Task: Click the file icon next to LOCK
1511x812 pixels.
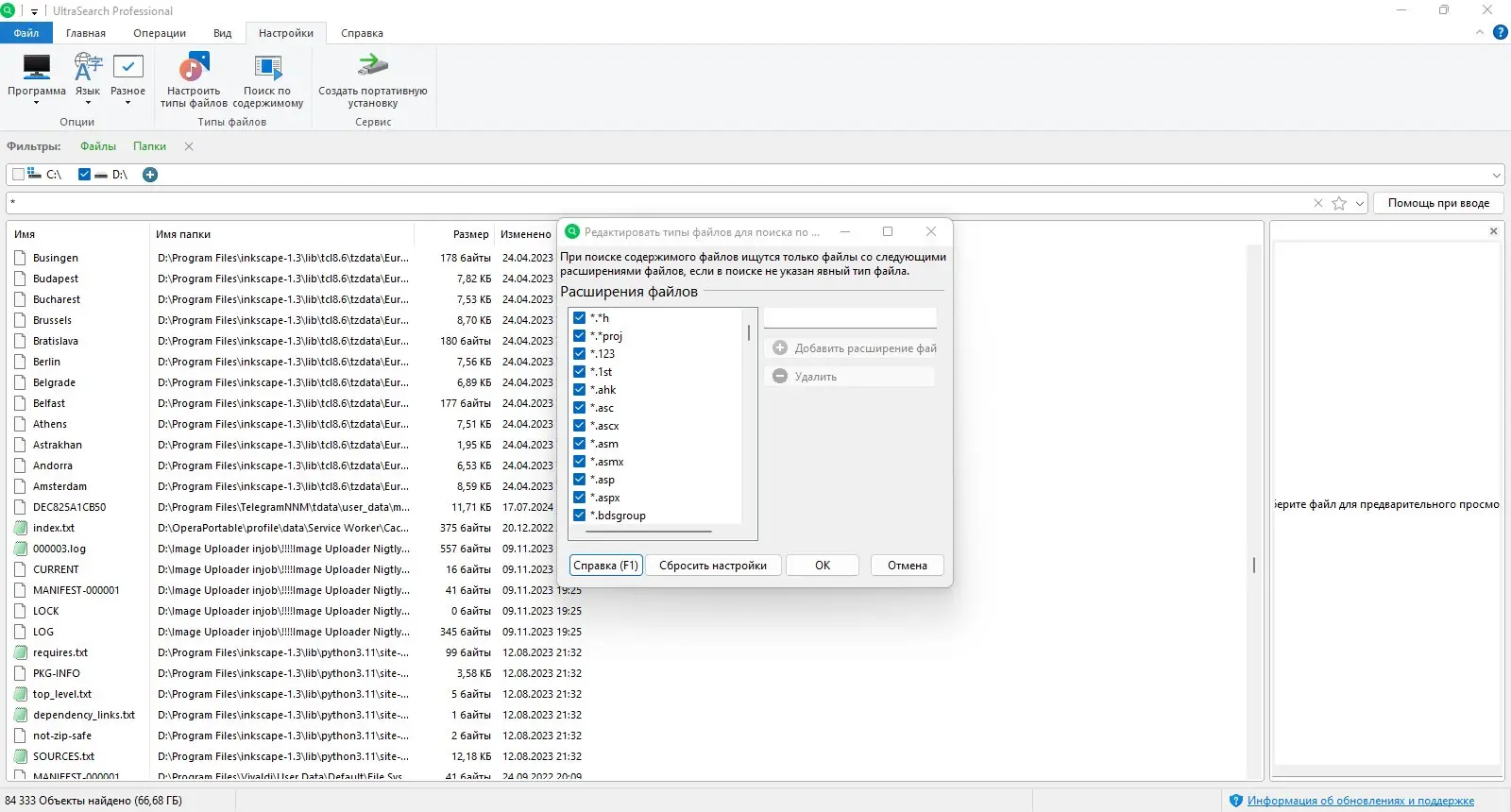Action: [x=20, y=611]
